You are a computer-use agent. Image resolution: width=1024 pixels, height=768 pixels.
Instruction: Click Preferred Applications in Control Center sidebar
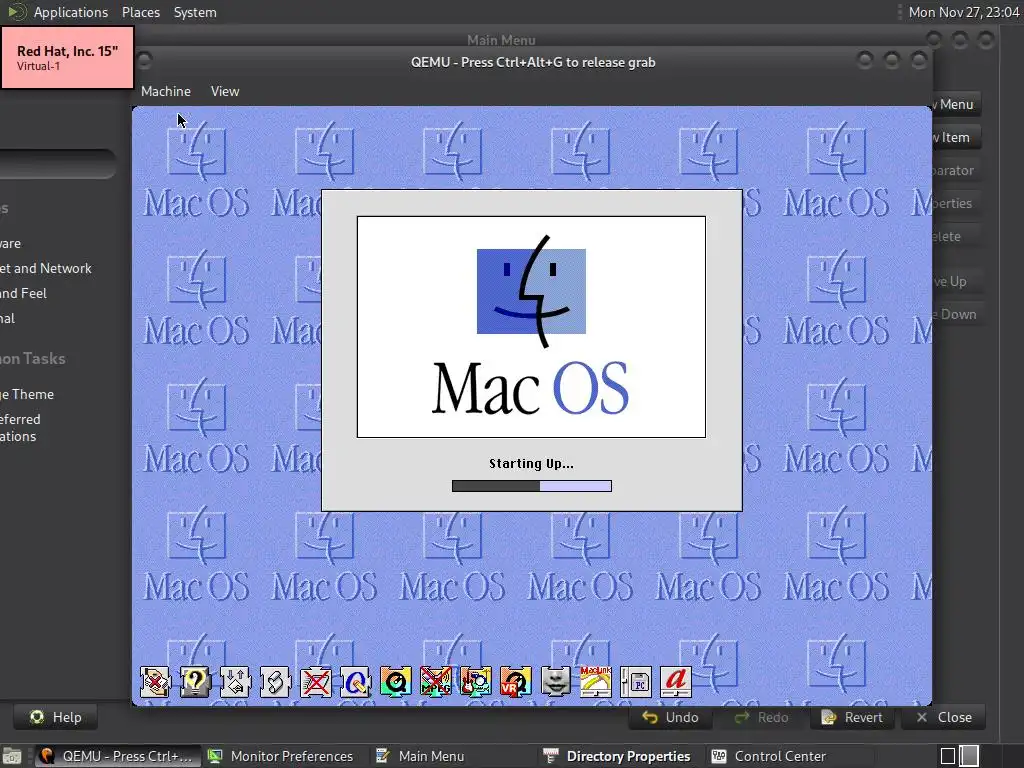point(20,428)
